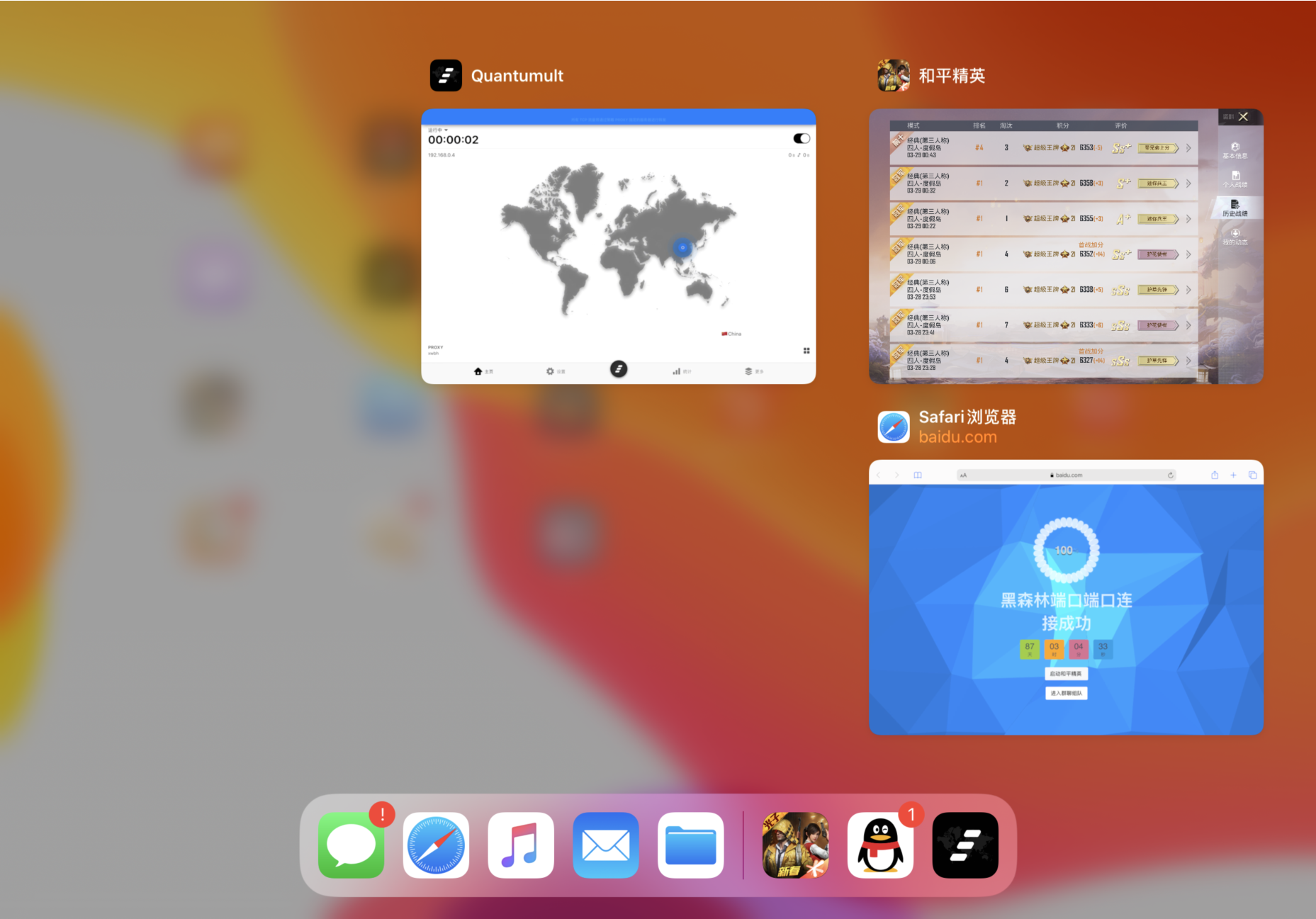Click the four-square grid icon in Quantumult
Screen dimensions: 1316x919
point(806,351)
